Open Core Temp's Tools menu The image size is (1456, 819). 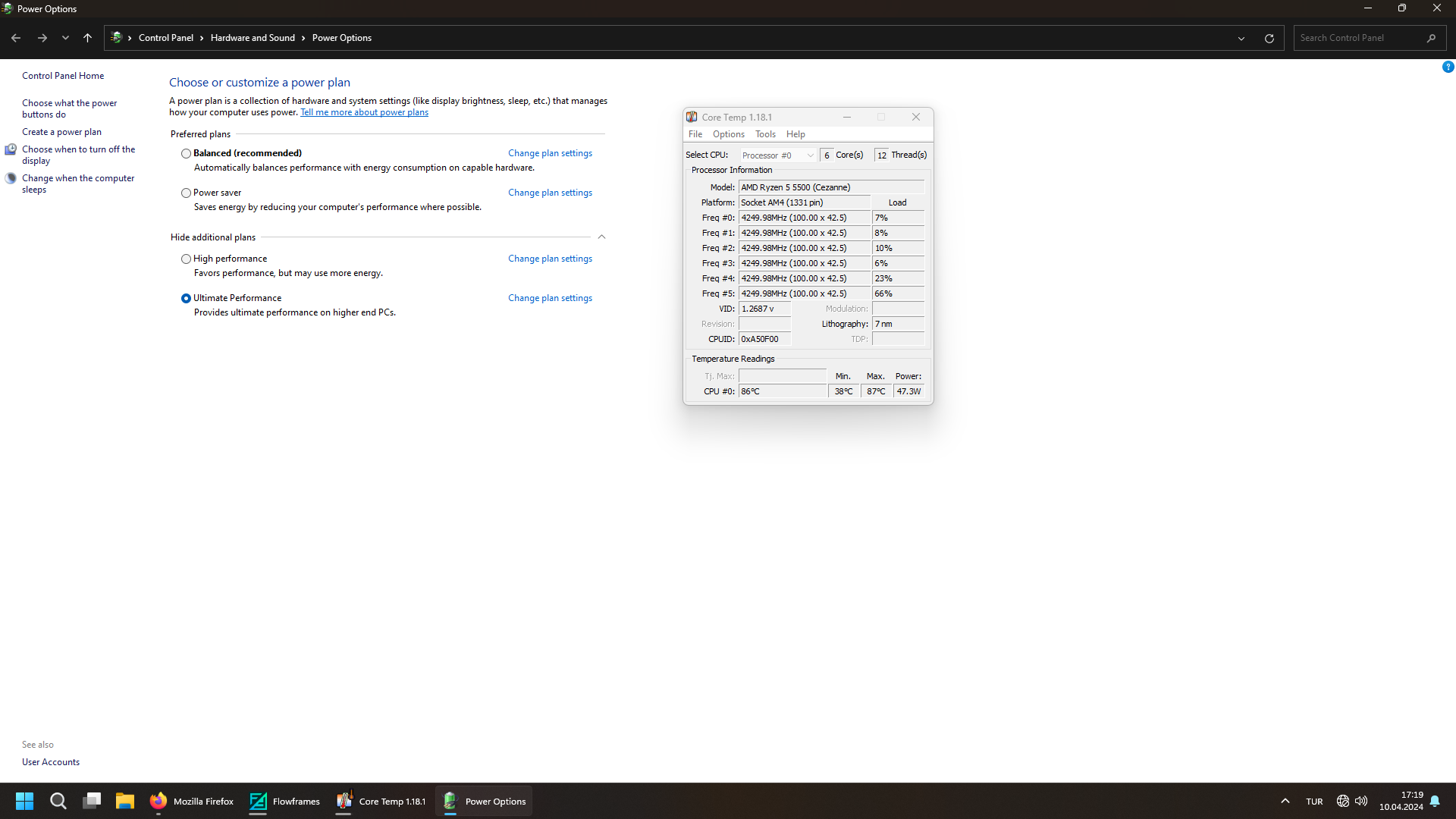(765, 134)
